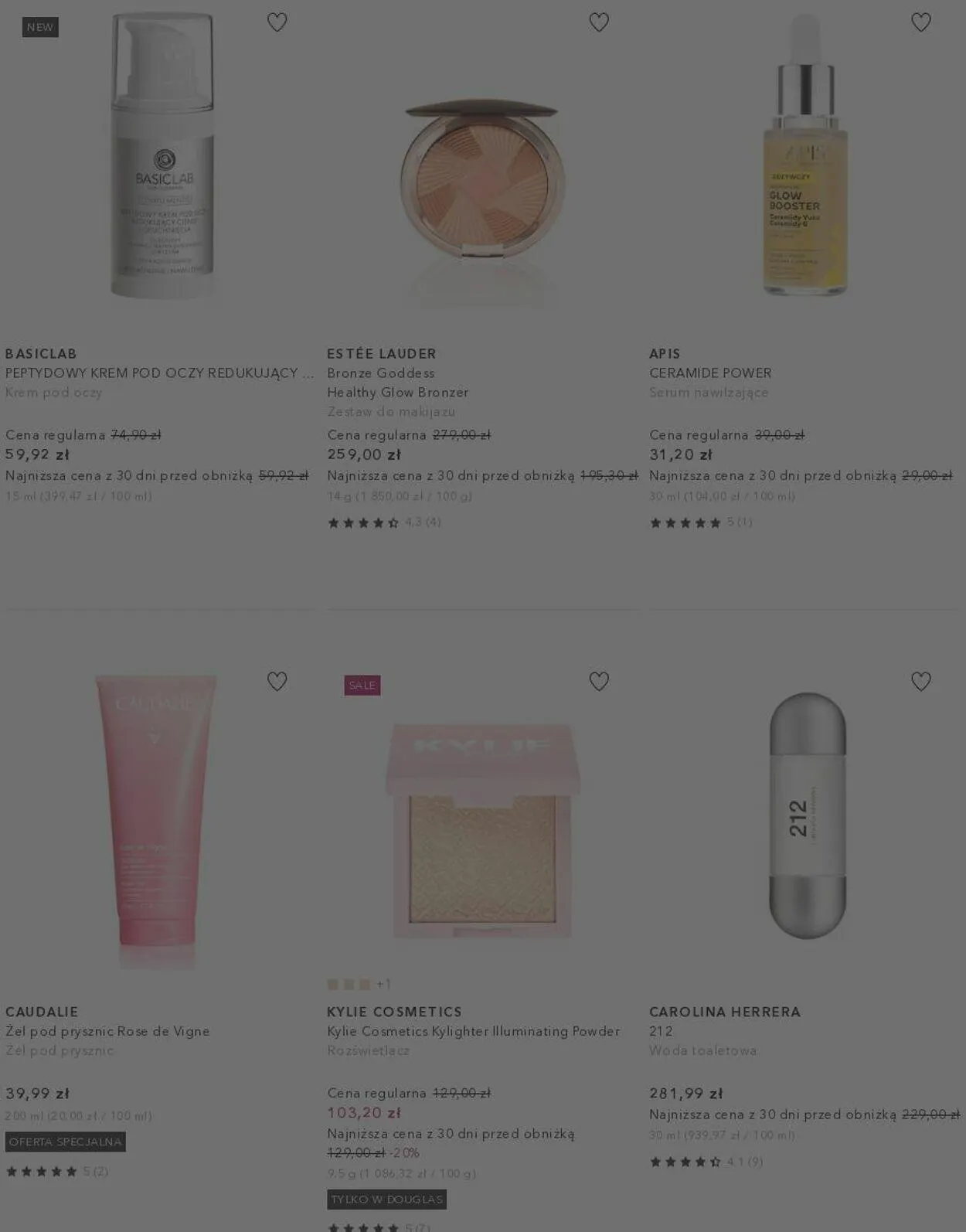
Task: Pick the third Kylighter shade swatch
Action: click(x=364, y=984)
